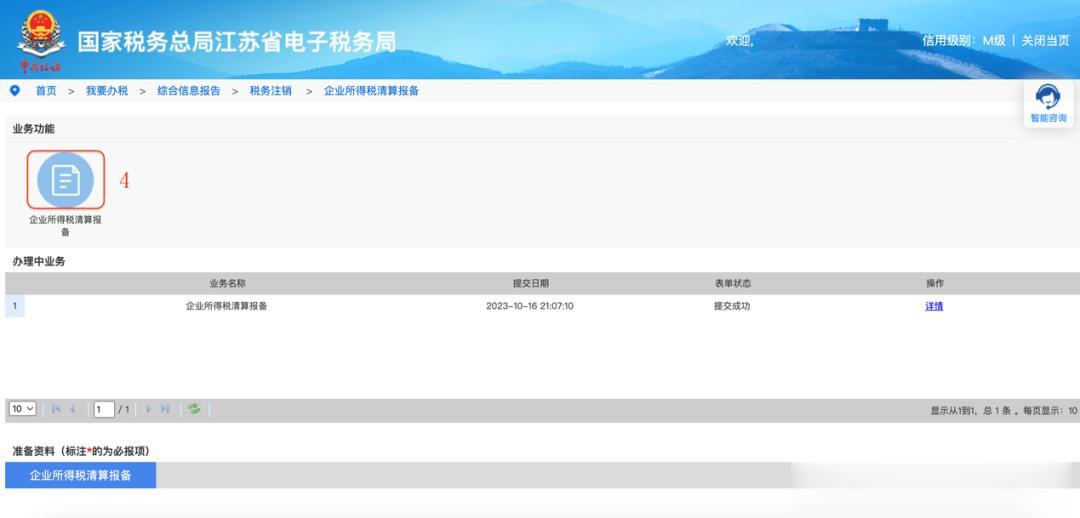The image size is (1080, 518).
Task: Navigate to 综合信息报告 in the breadcrumb
Action: pyautogui.click(x=189, y=91)
